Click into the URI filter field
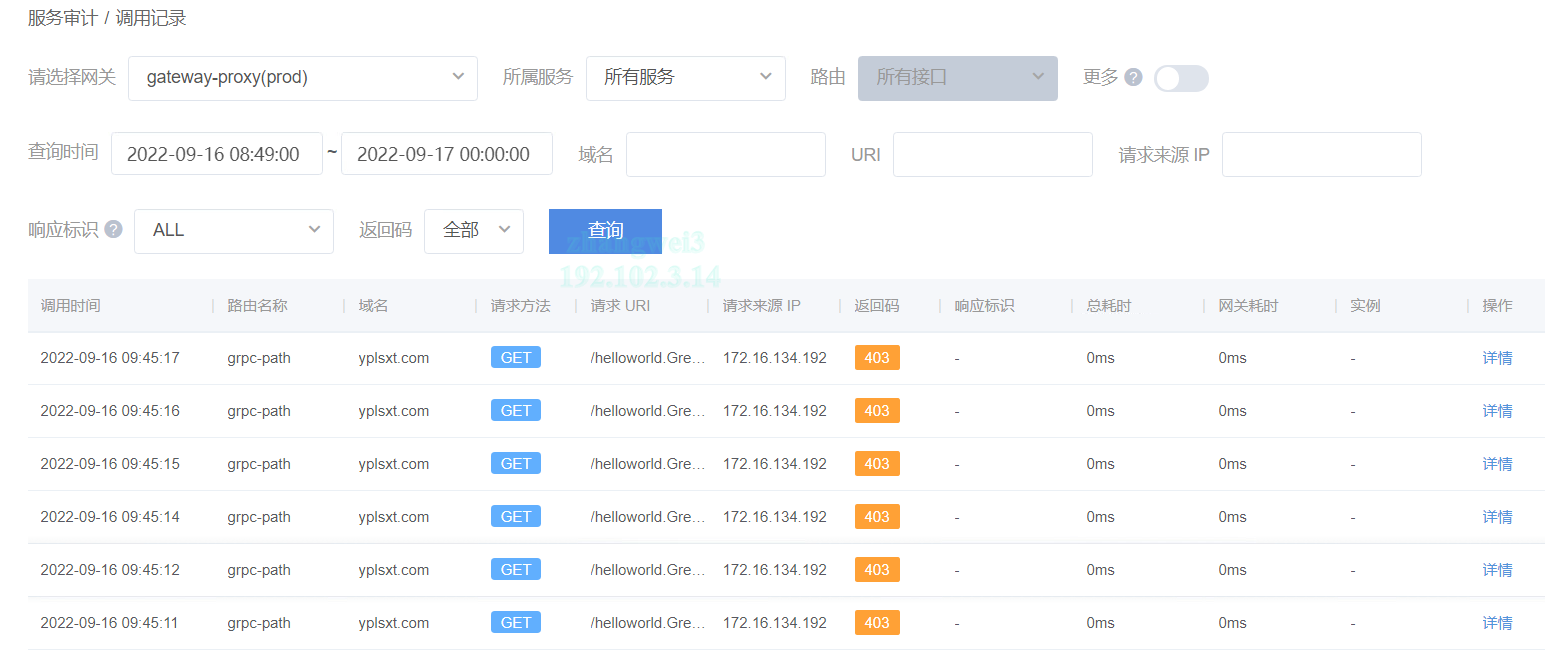The image size is (1559, 650). click(992, 155)
